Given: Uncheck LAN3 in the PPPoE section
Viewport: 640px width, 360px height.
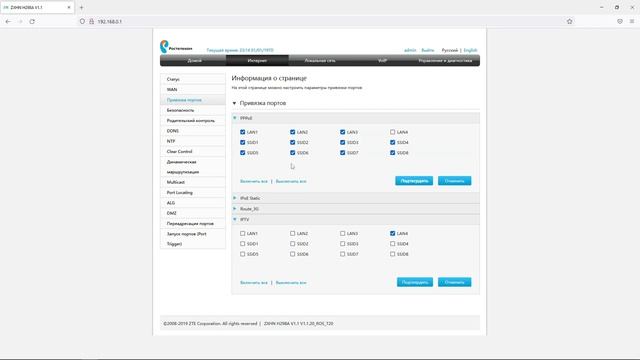Looking at the screenshot, I should point(342,132).
